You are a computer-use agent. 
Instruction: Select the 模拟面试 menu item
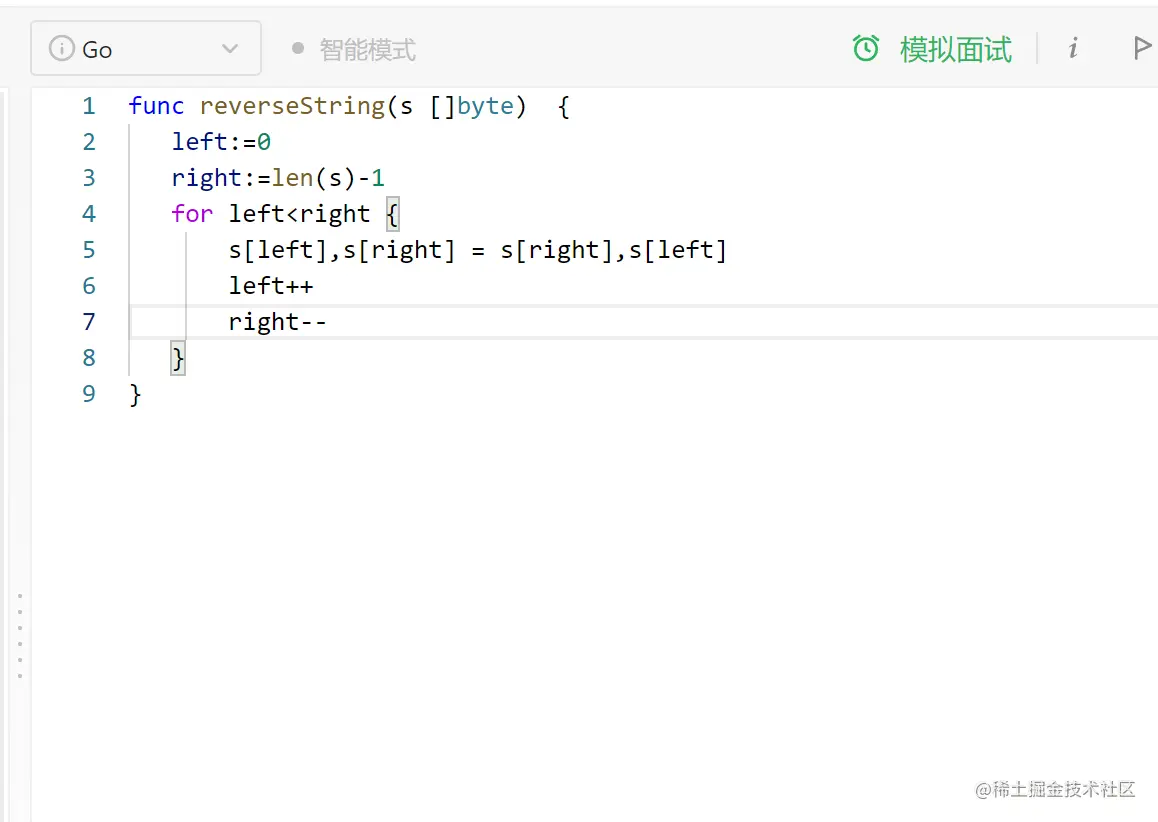pos(955,47)
